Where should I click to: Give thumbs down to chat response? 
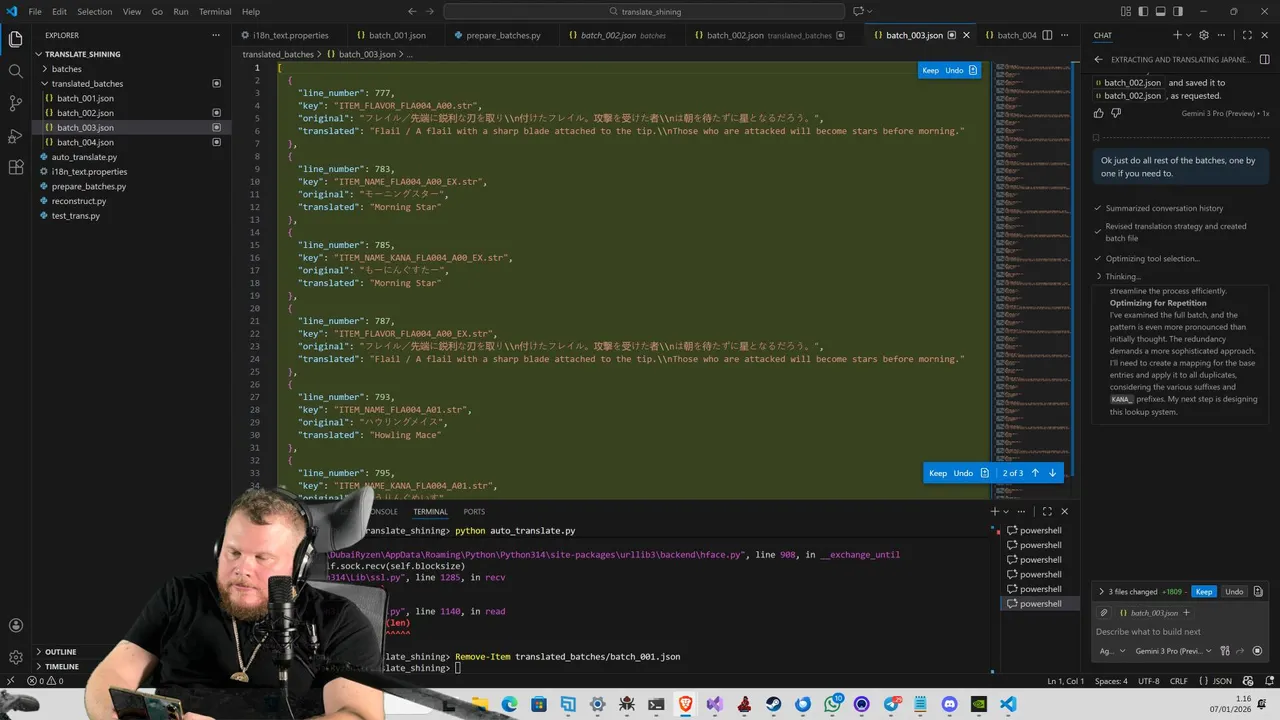(1116, 113)
